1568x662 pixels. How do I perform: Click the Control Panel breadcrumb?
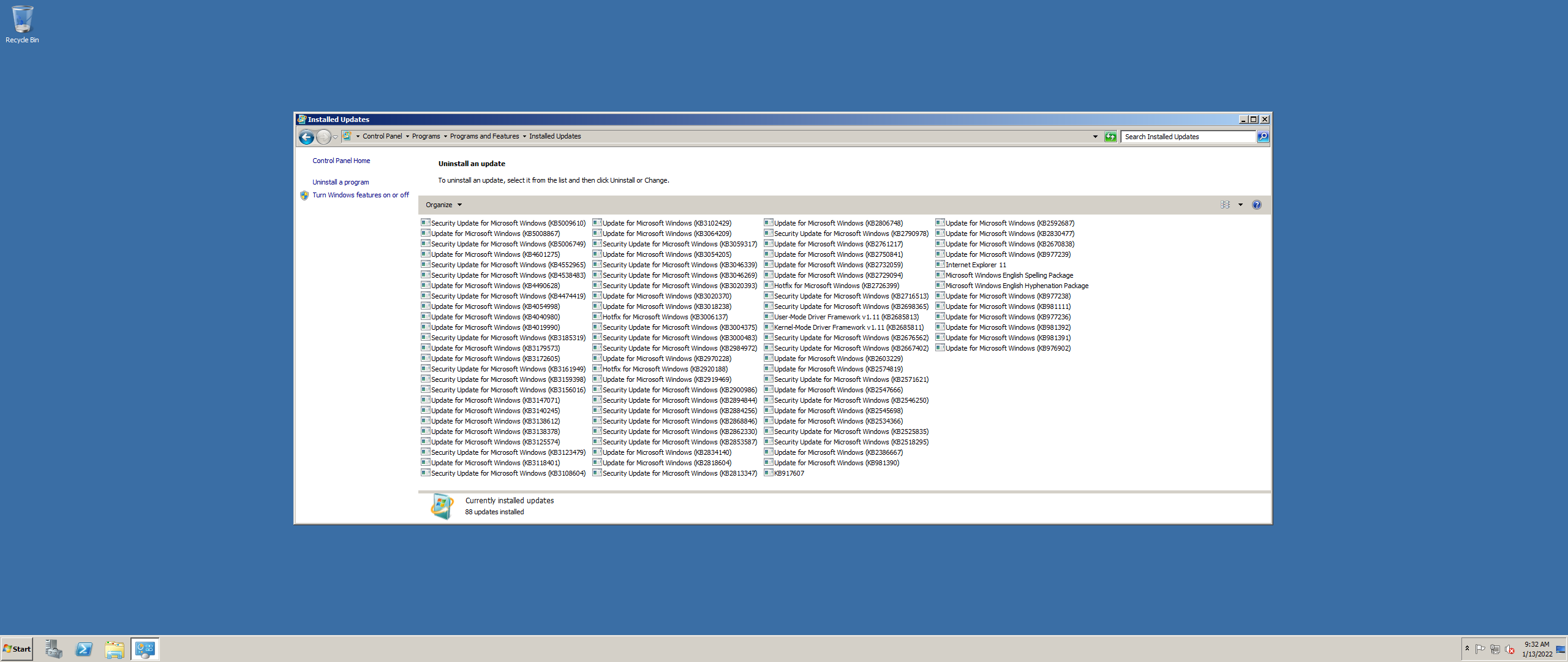coord(382,136)
